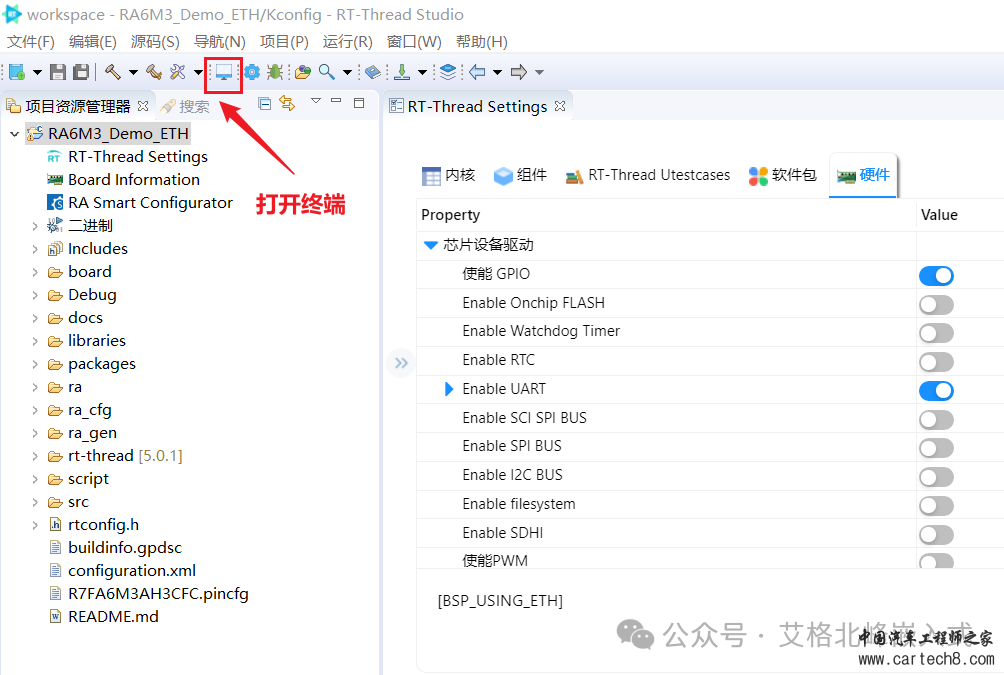Collapse all in project explorer panel
Viewport: 1004px width, 675px height.
pyautogui.click(x=264, y=103)
